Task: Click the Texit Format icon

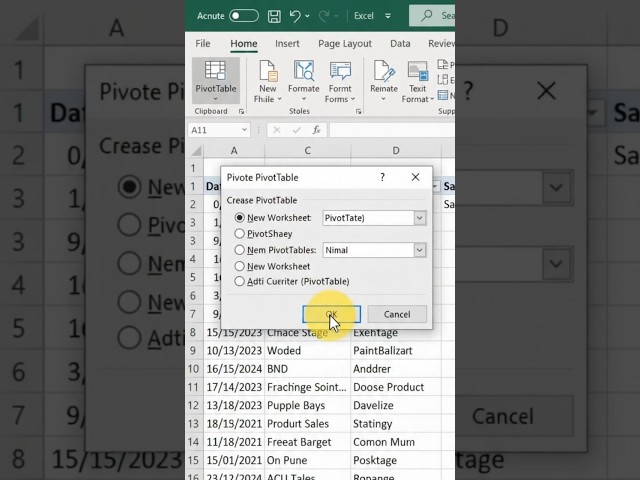Action: click(x=418, y=71)
